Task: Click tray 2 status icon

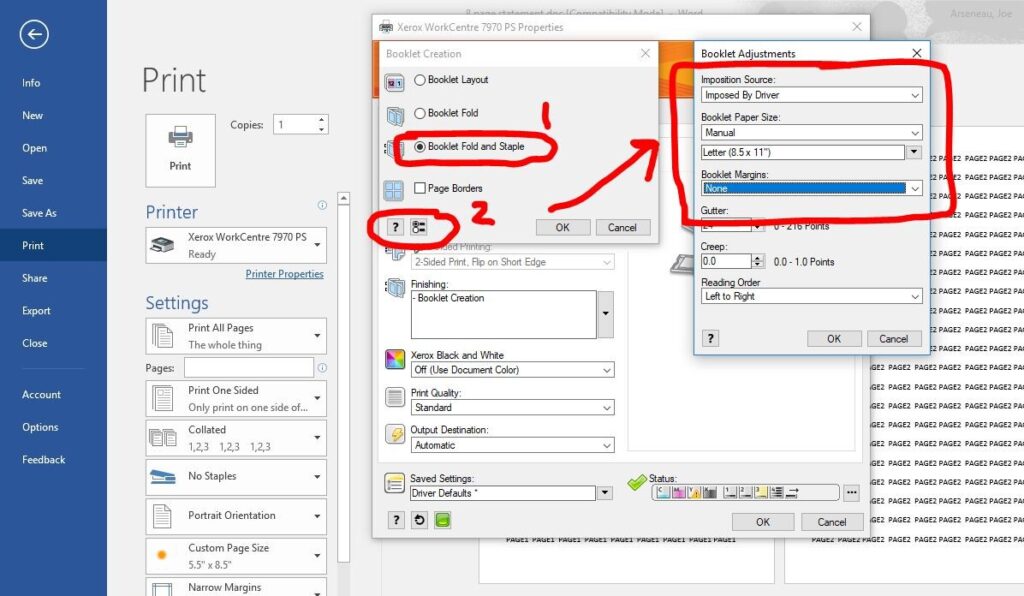Action: pos(746,492)
